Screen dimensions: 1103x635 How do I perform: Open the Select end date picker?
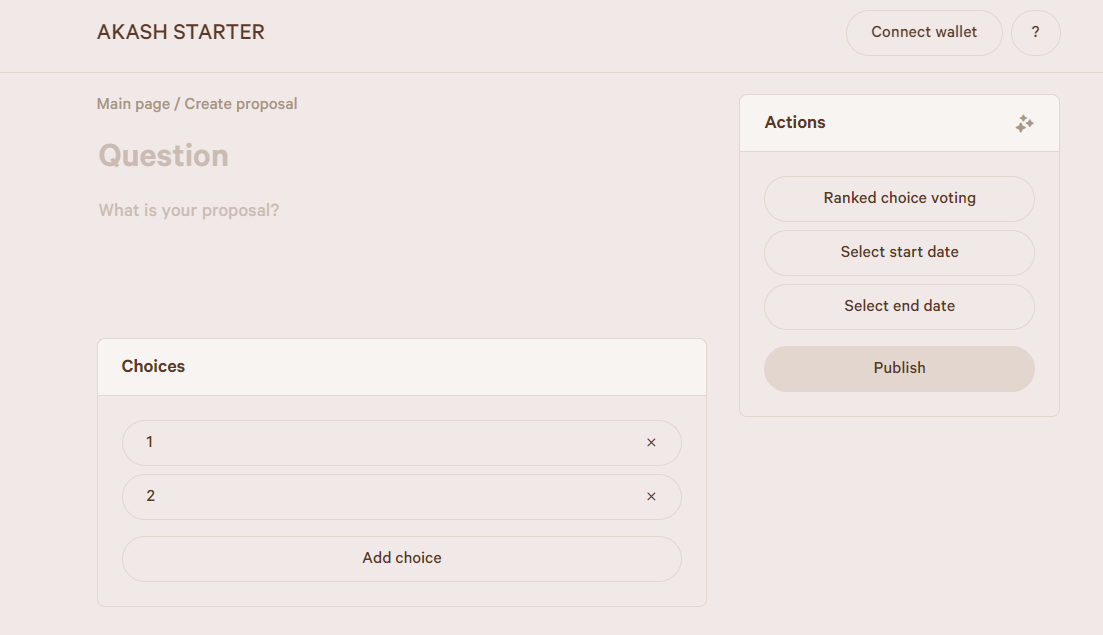pos(899,307)
